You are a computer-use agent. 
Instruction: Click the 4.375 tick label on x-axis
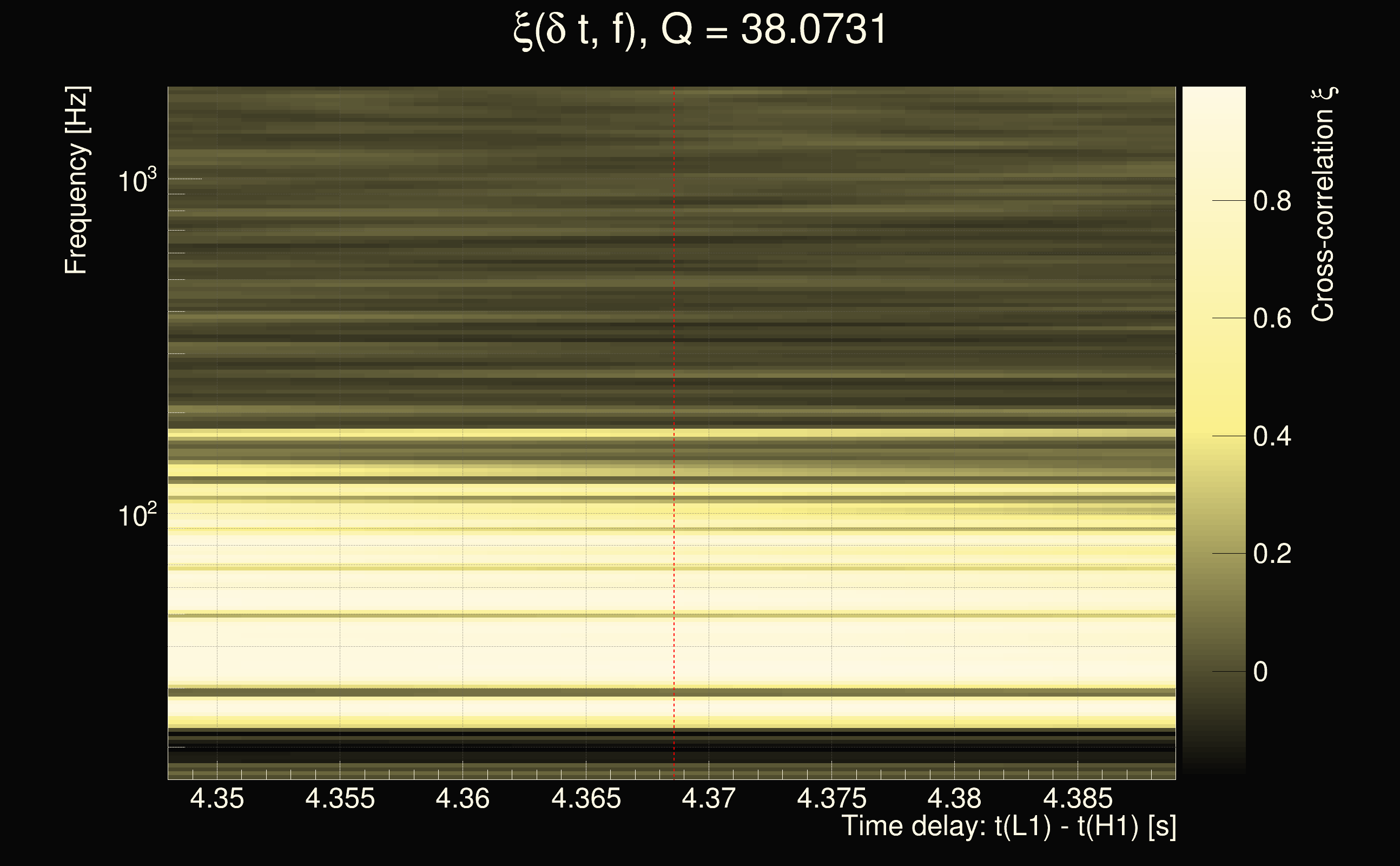tap(831, 798)
